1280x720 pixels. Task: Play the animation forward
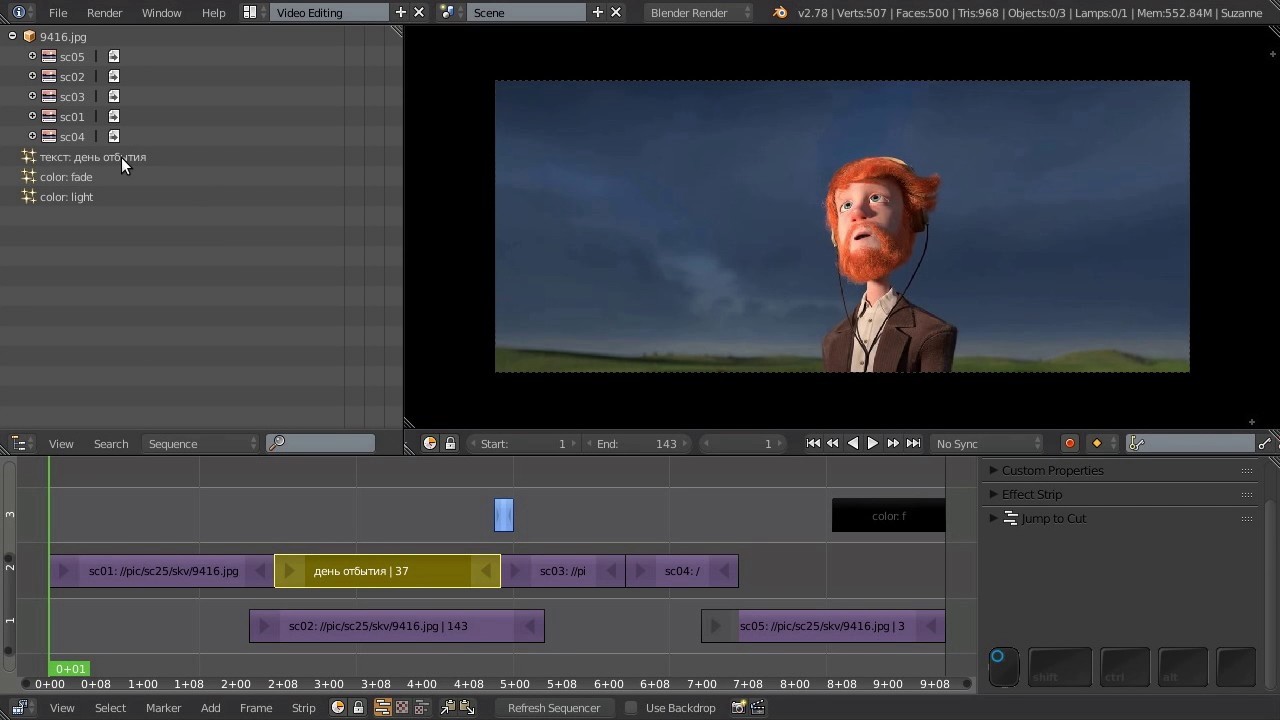point(872,444)
